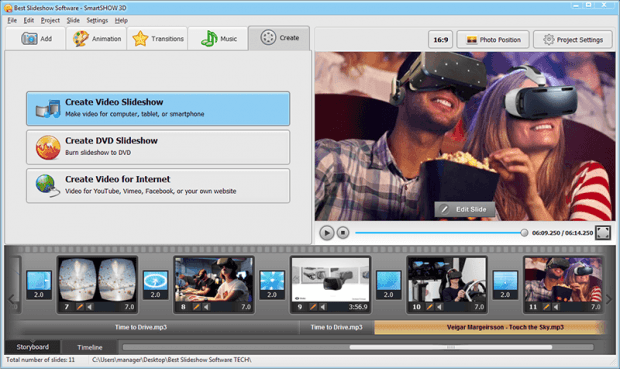Open transition between slides 8 and 9
Viewport: 620px width, 369px height.
point(272,284)
